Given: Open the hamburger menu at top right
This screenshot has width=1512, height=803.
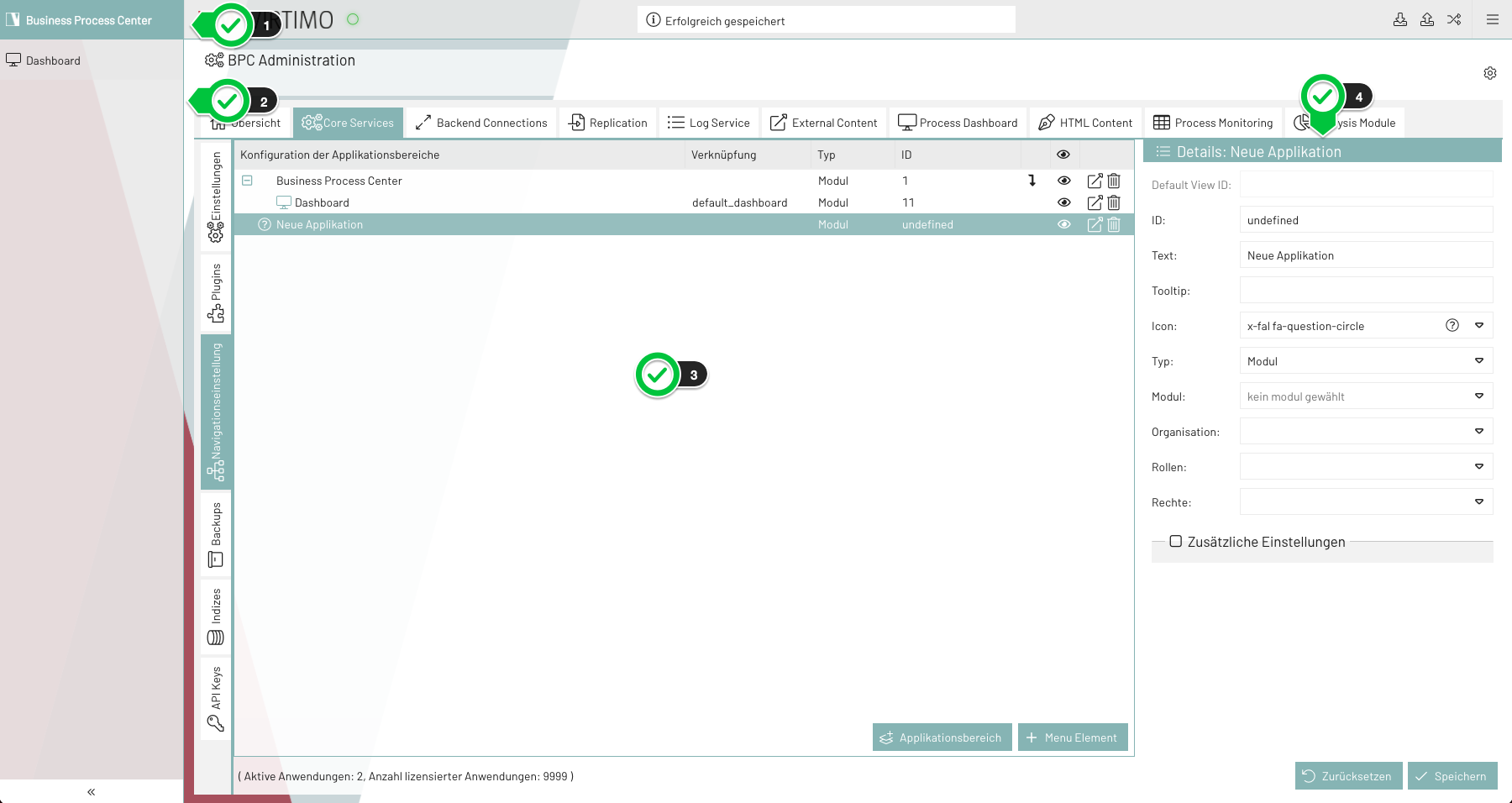Looking at the screenshot, I should (1493, 19).
